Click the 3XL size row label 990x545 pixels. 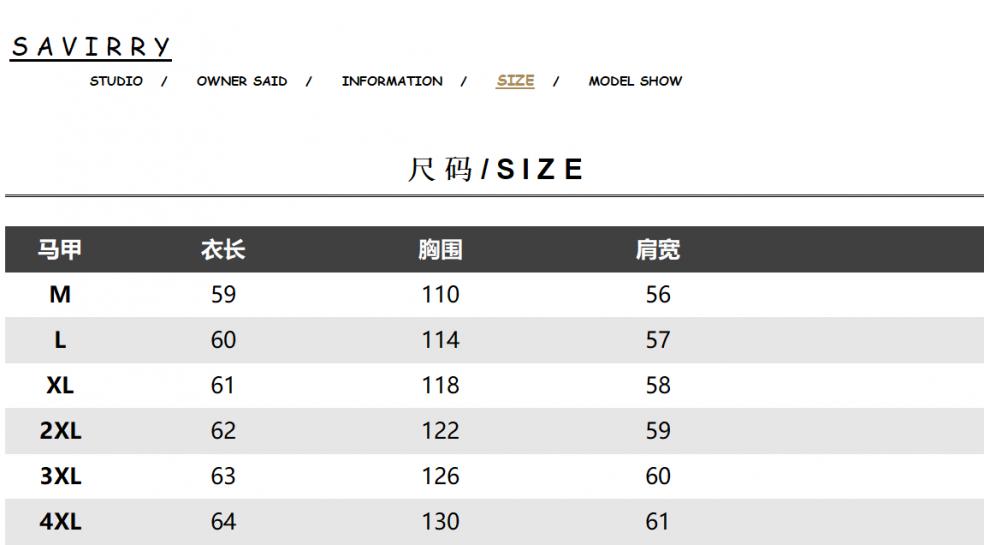[x=60, y=476]
